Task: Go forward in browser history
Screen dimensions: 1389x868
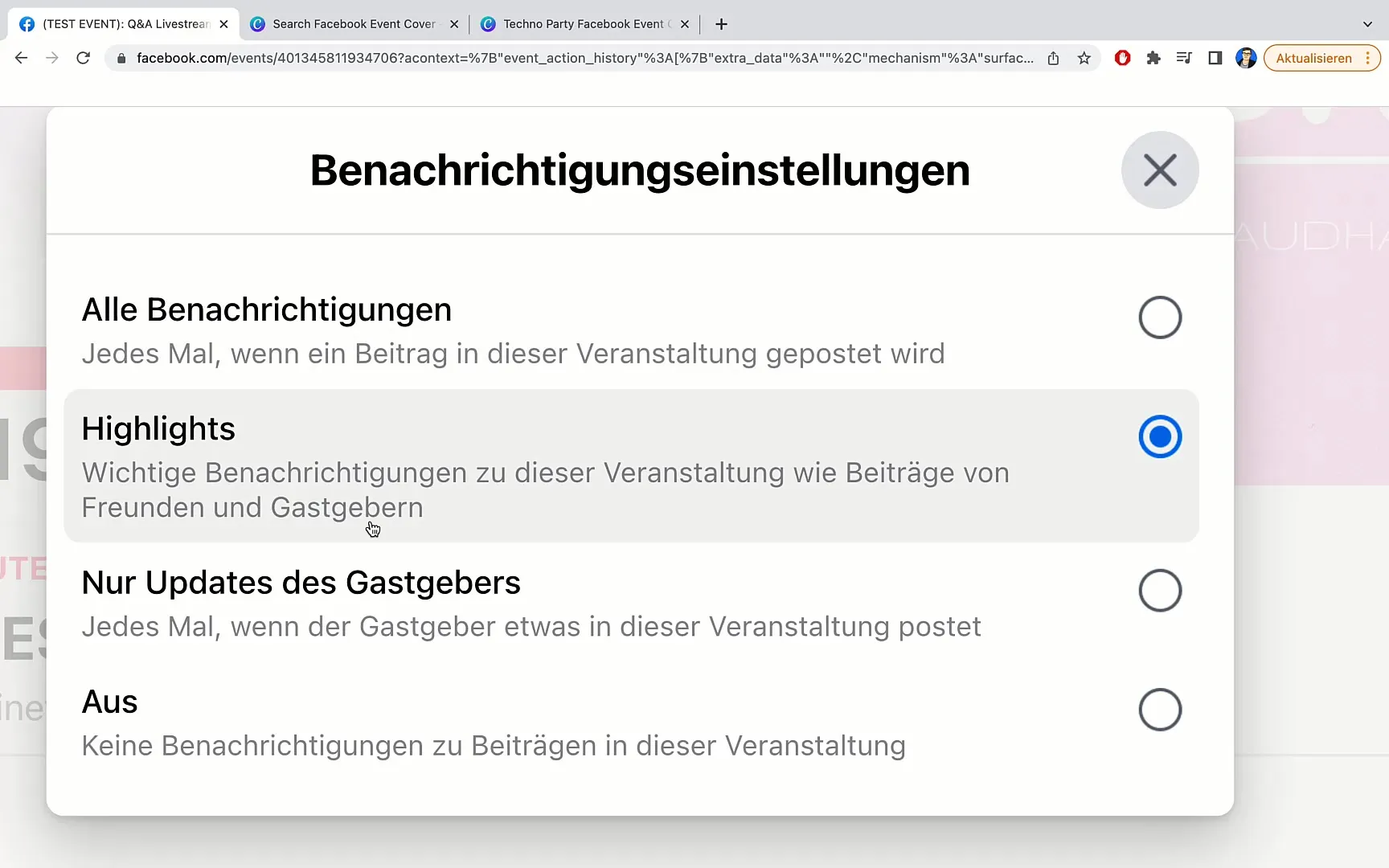Action: pyautogui.click(x=52, y=58)
